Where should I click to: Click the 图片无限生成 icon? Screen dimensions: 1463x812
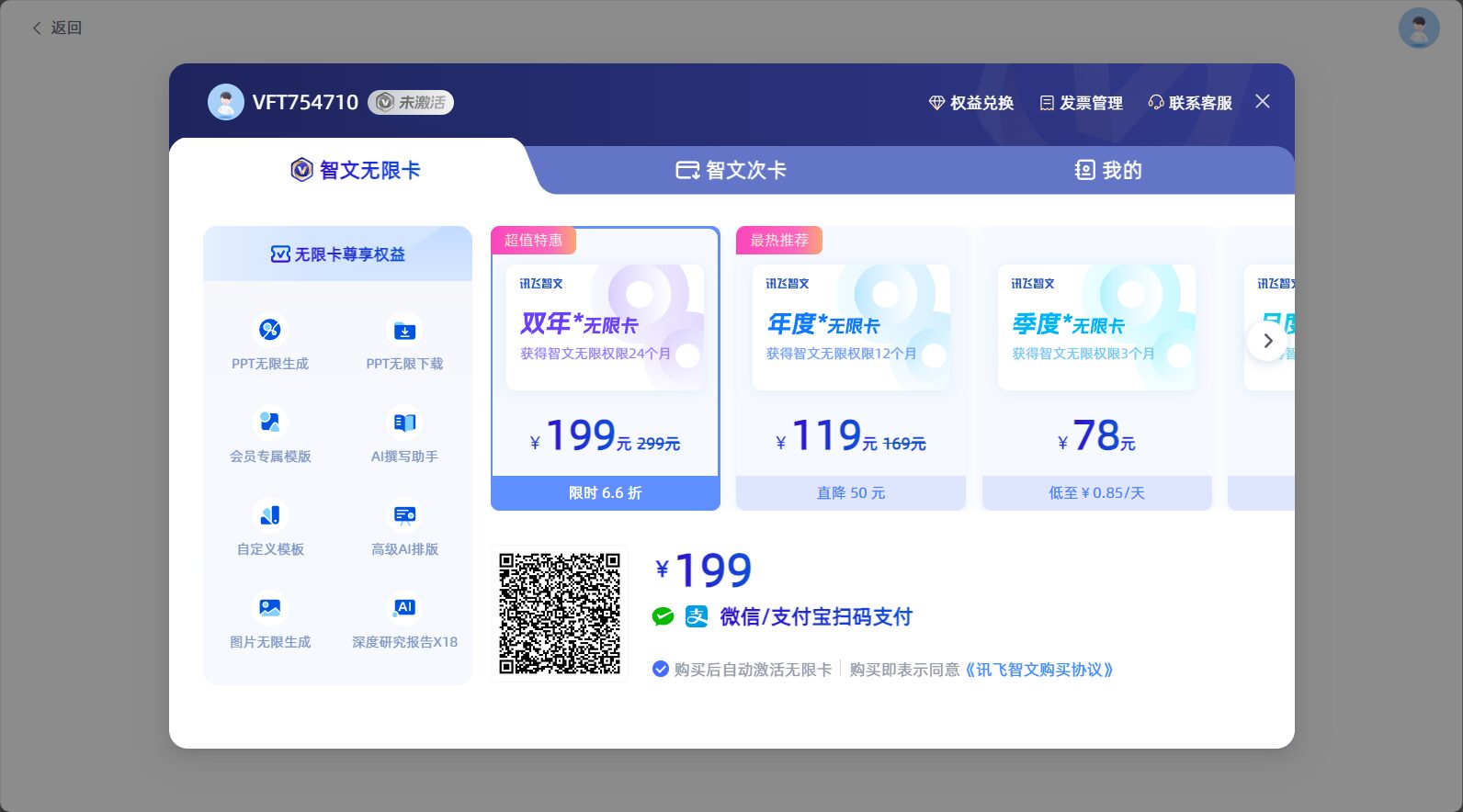tap(270, 608)
